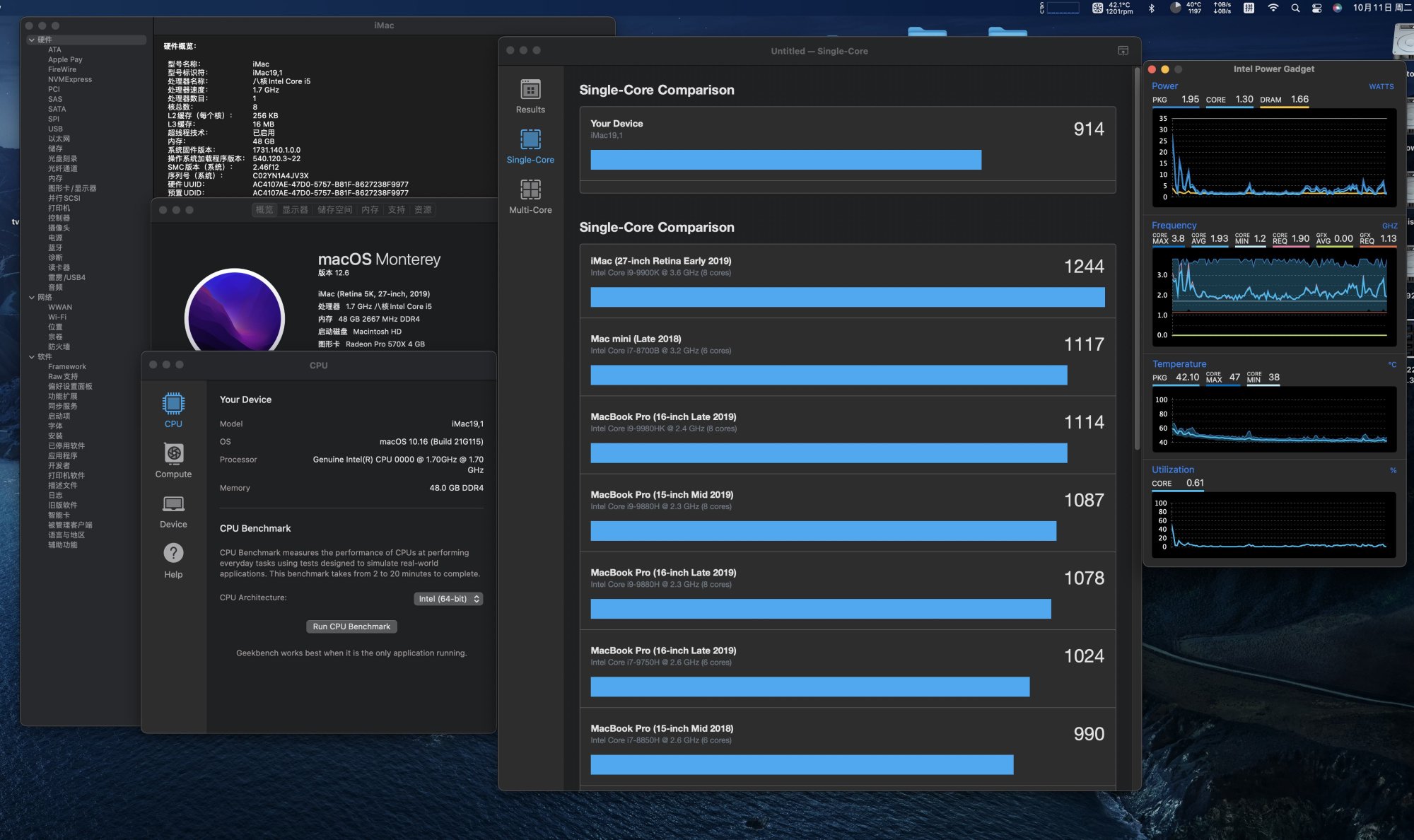Collapse the 硬件 hardware tree section

click(x=32, y=40)
